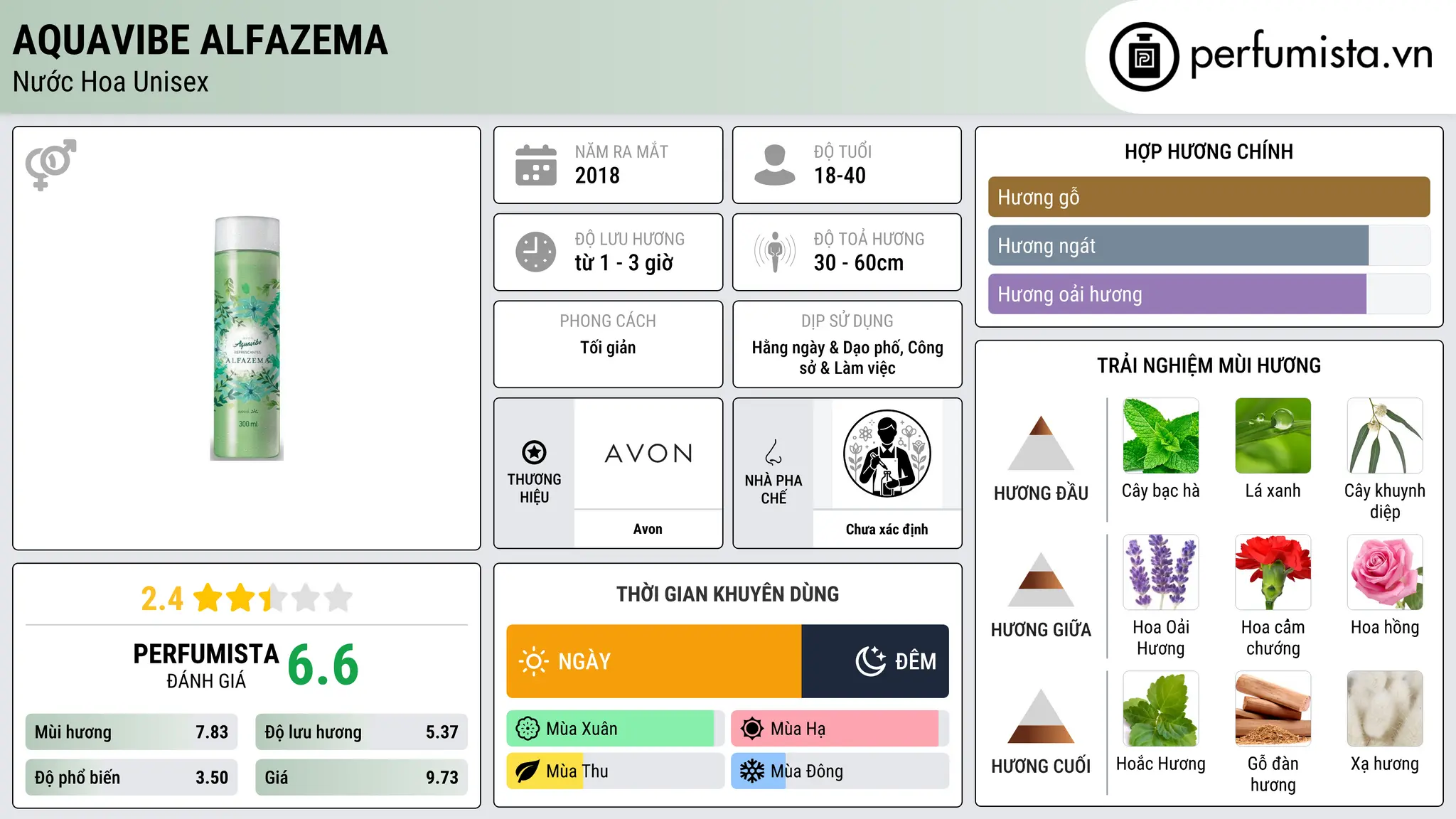
Task: Click the Giá 9.73 score row
Action: (x=362, y=778)
